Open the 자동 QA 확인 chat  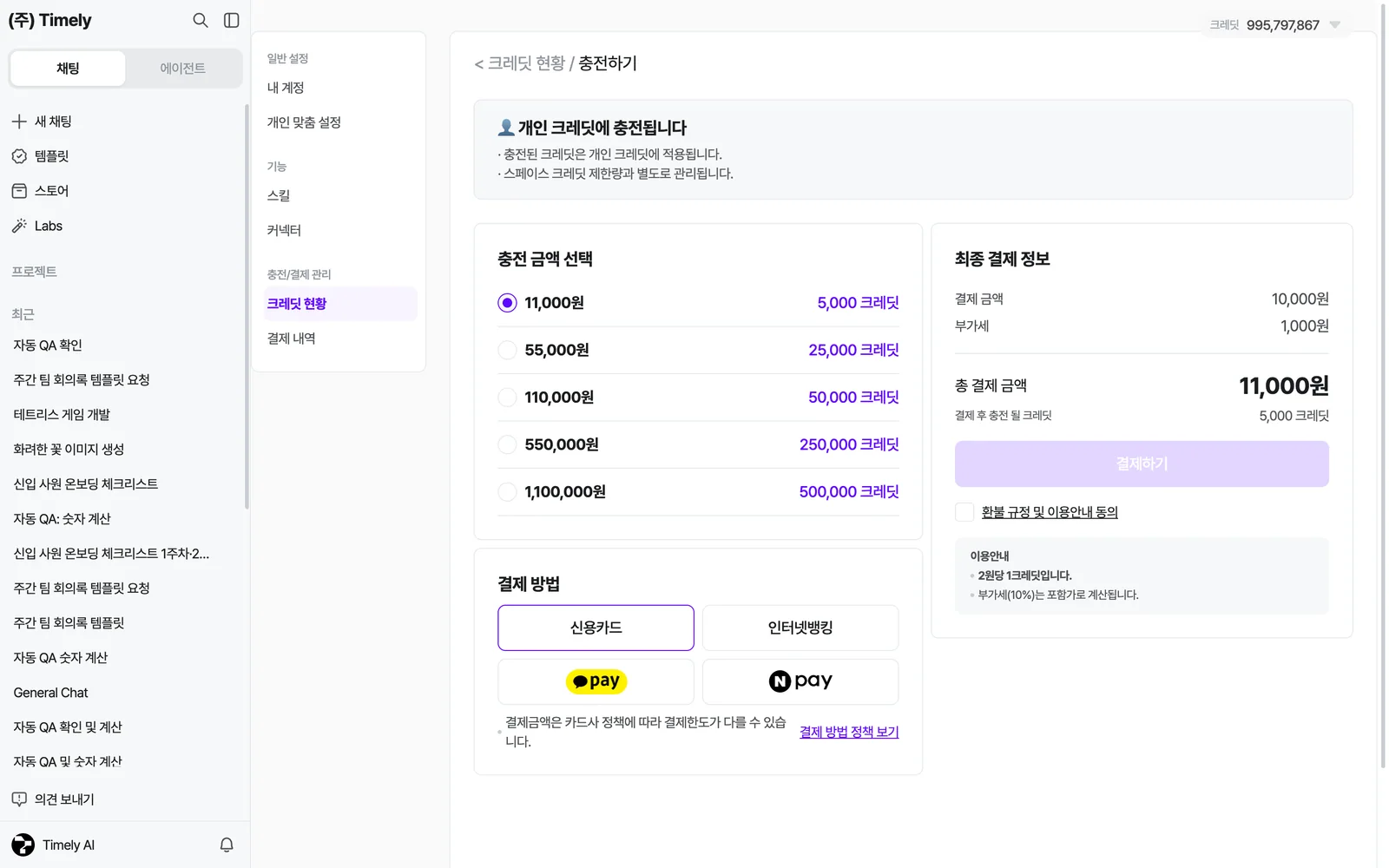(48, 345)
